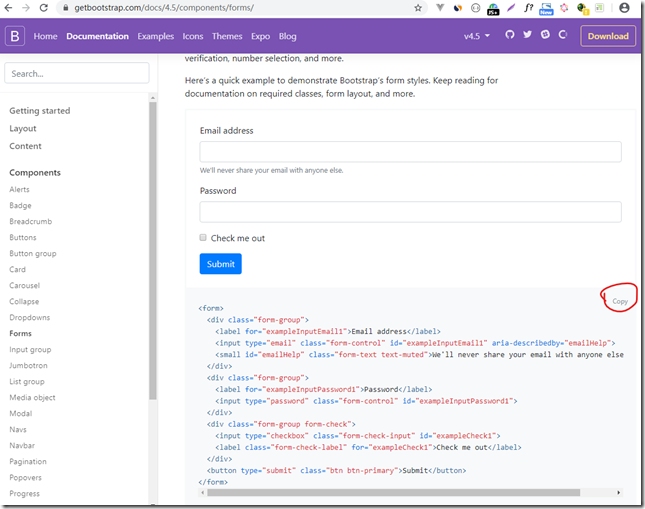This screenshot has height=509, width=645.
Task: Open the Open Collective icon link
Action: click(563, 35)
